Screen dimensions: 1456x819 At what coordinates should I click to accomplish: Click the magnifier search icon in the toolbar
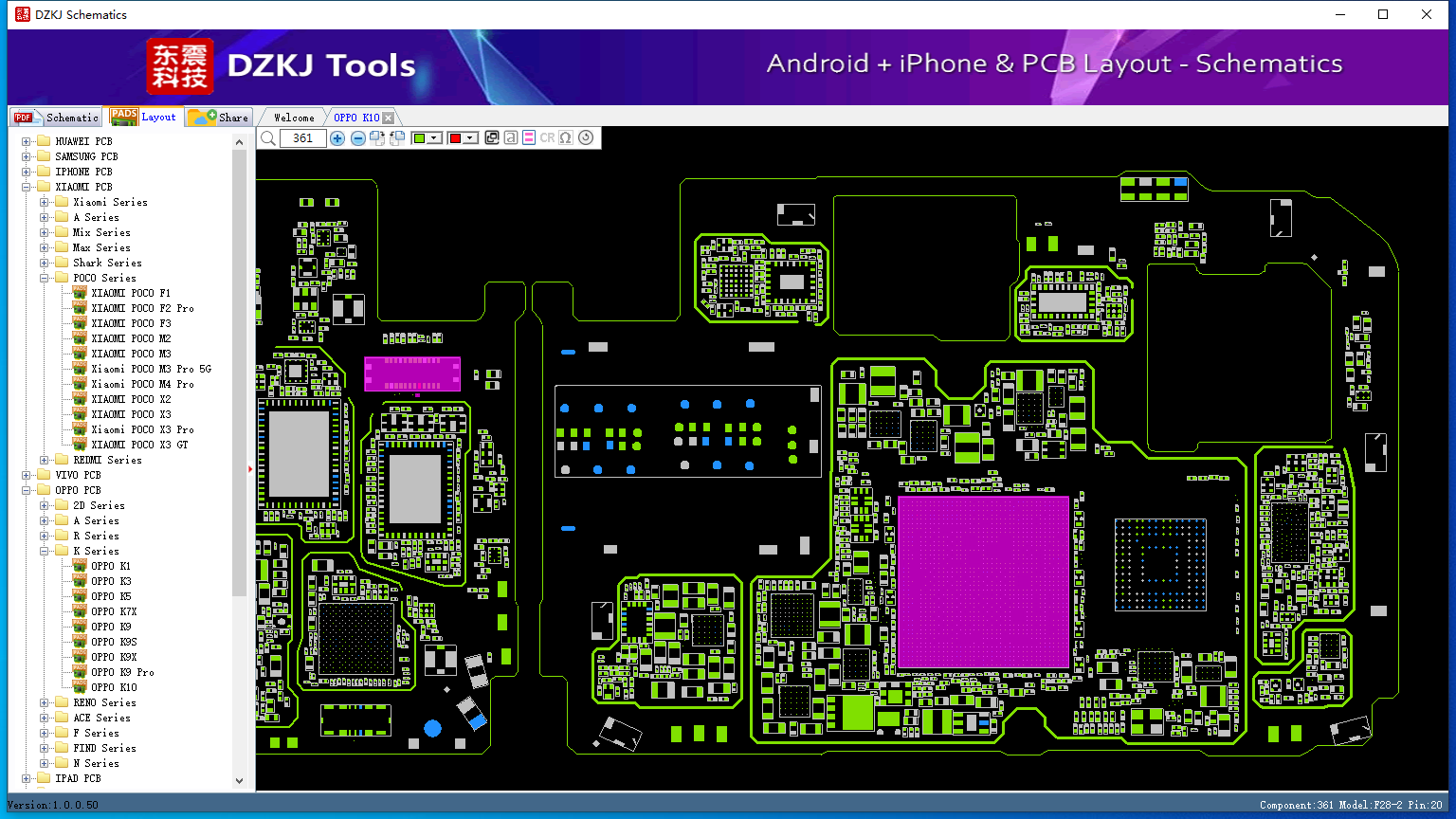(268, 138)
